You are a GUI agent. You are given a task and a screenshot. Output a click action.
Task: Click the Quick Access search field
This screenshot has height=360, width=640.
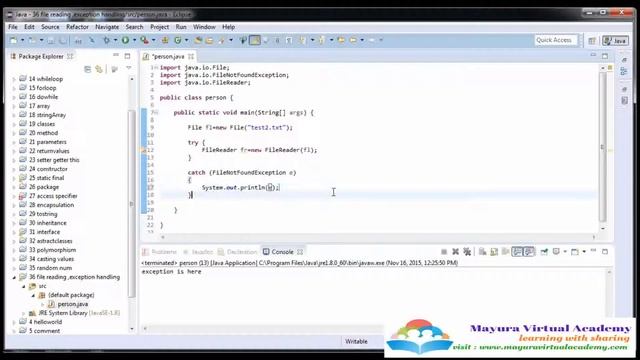click(x=556, y=40)
